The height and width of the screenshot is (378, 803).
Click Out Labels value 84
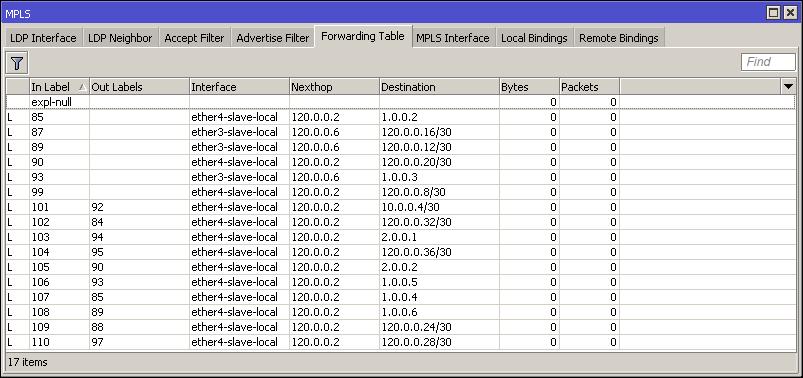[97, 222]
